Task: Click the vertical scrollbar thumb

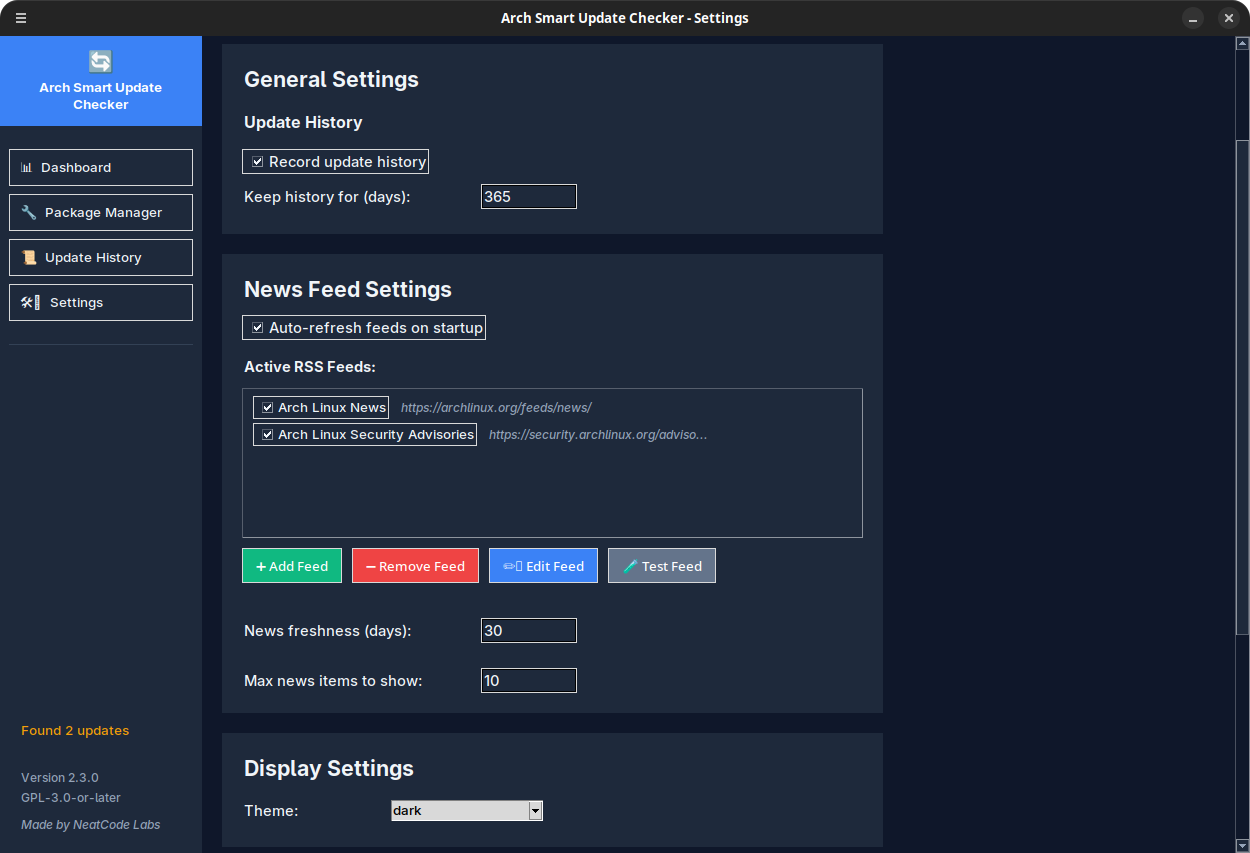Action: (1242, 387)
